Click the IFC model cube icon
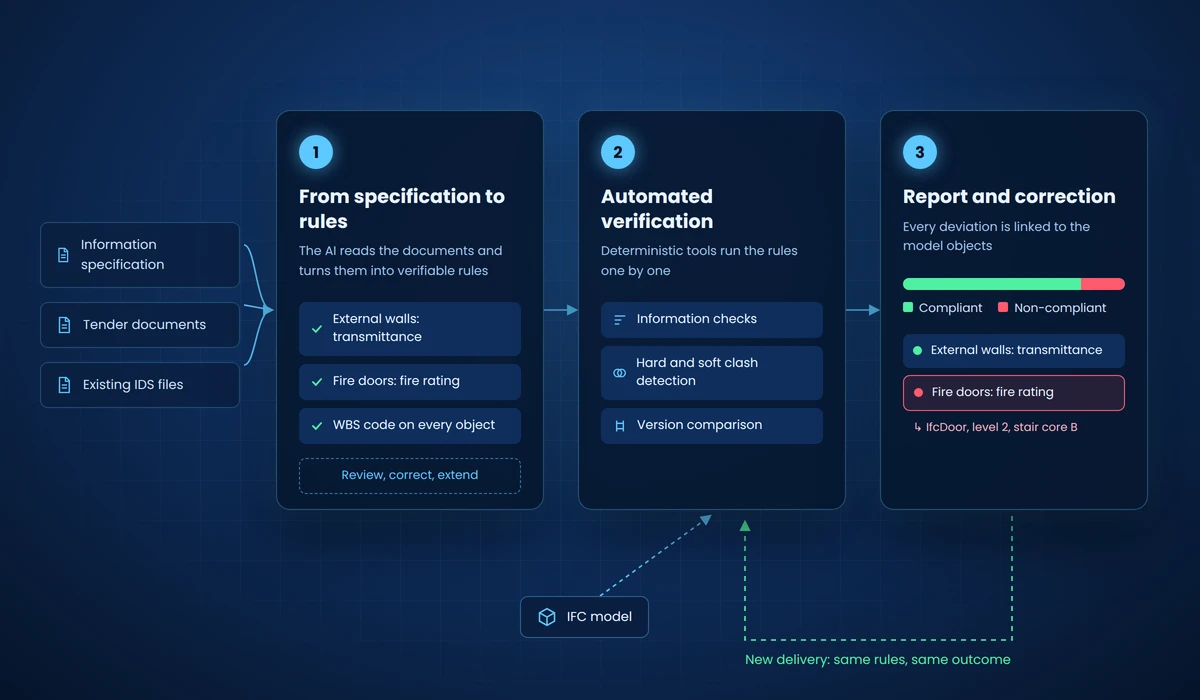 tap(547, 617)
